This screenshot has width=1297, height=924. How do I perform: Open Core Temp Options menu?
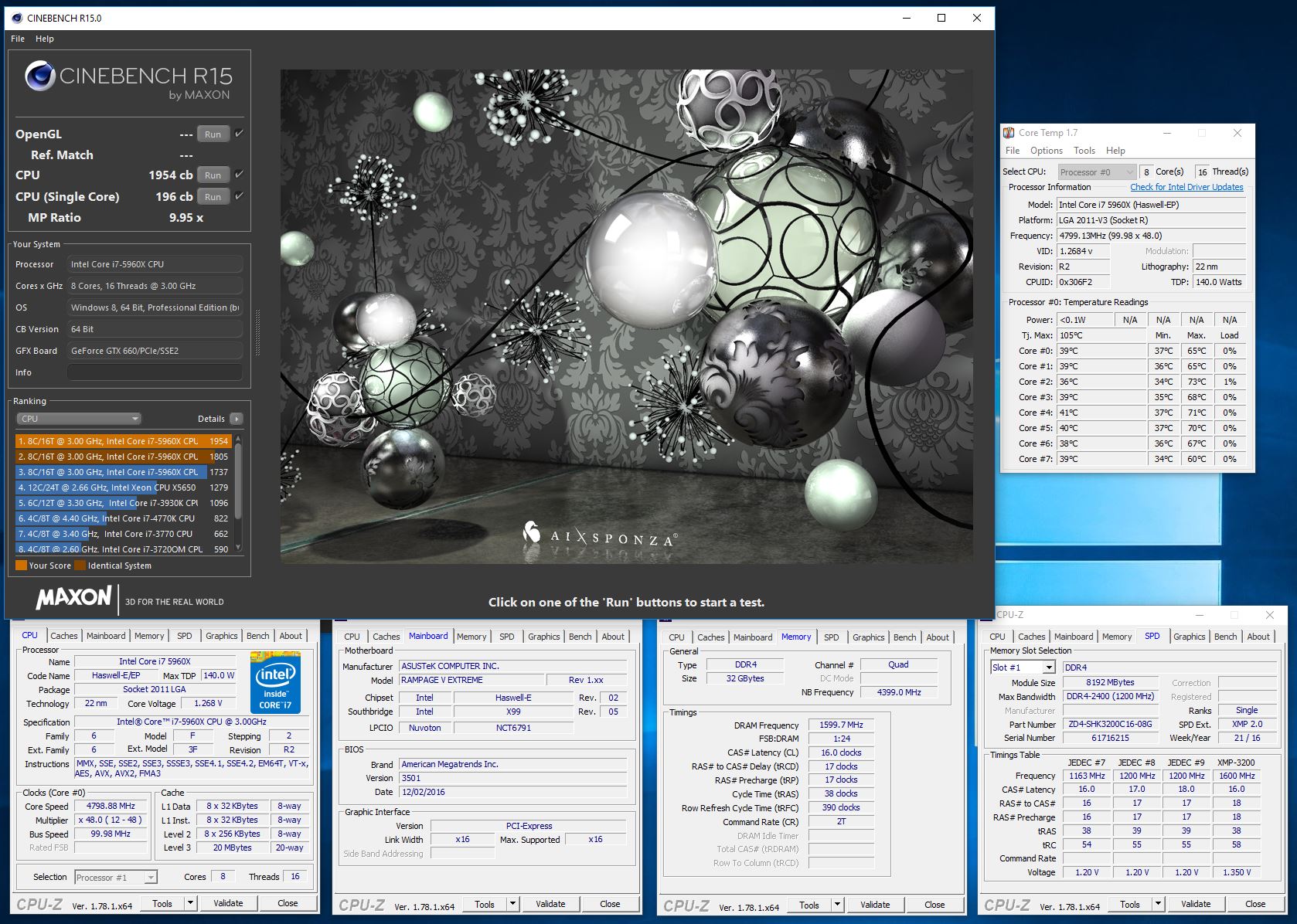click(x=1046, y=151)
